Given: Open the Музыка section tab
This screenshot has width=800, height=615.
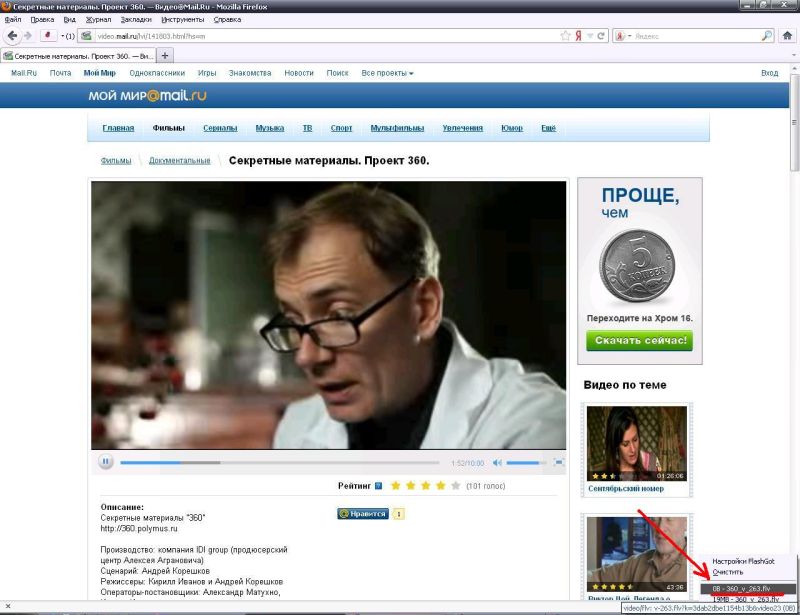Looking at the screenshot, I should [x=269, y=128].
